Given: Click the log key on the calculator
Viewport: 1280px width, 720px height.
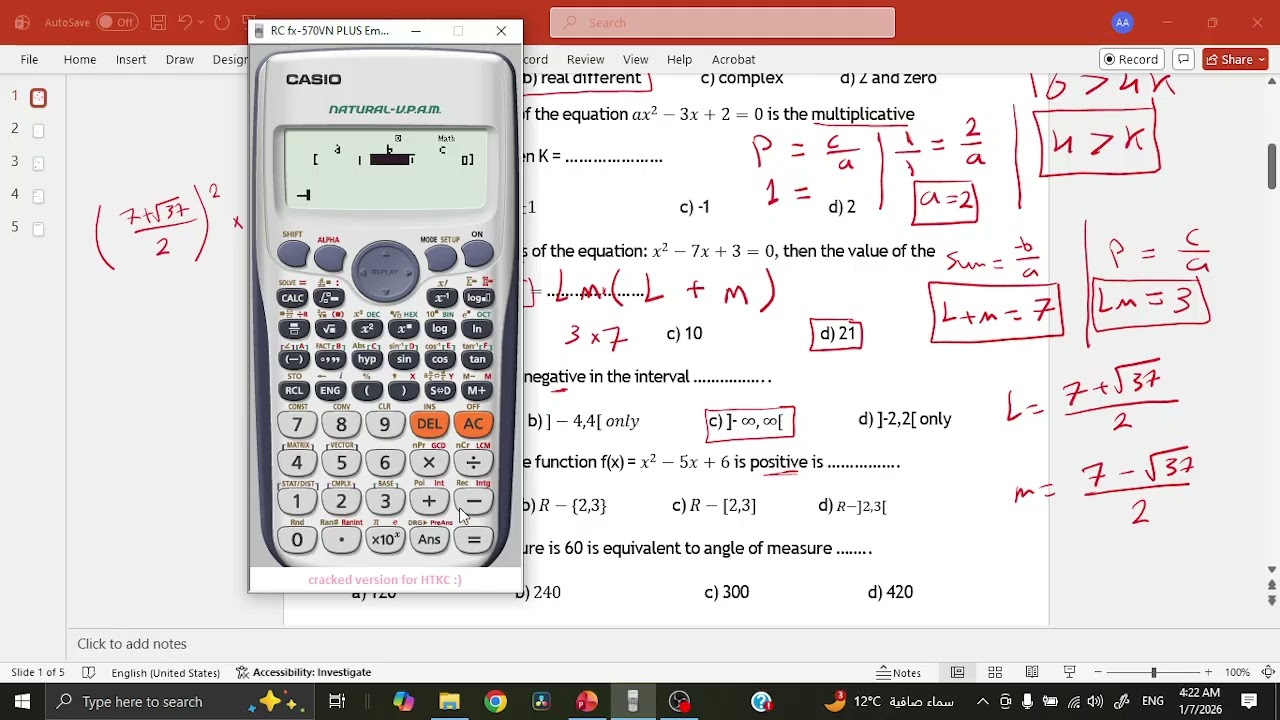Looking at the screenshot, I should click(x=440, y=329).
